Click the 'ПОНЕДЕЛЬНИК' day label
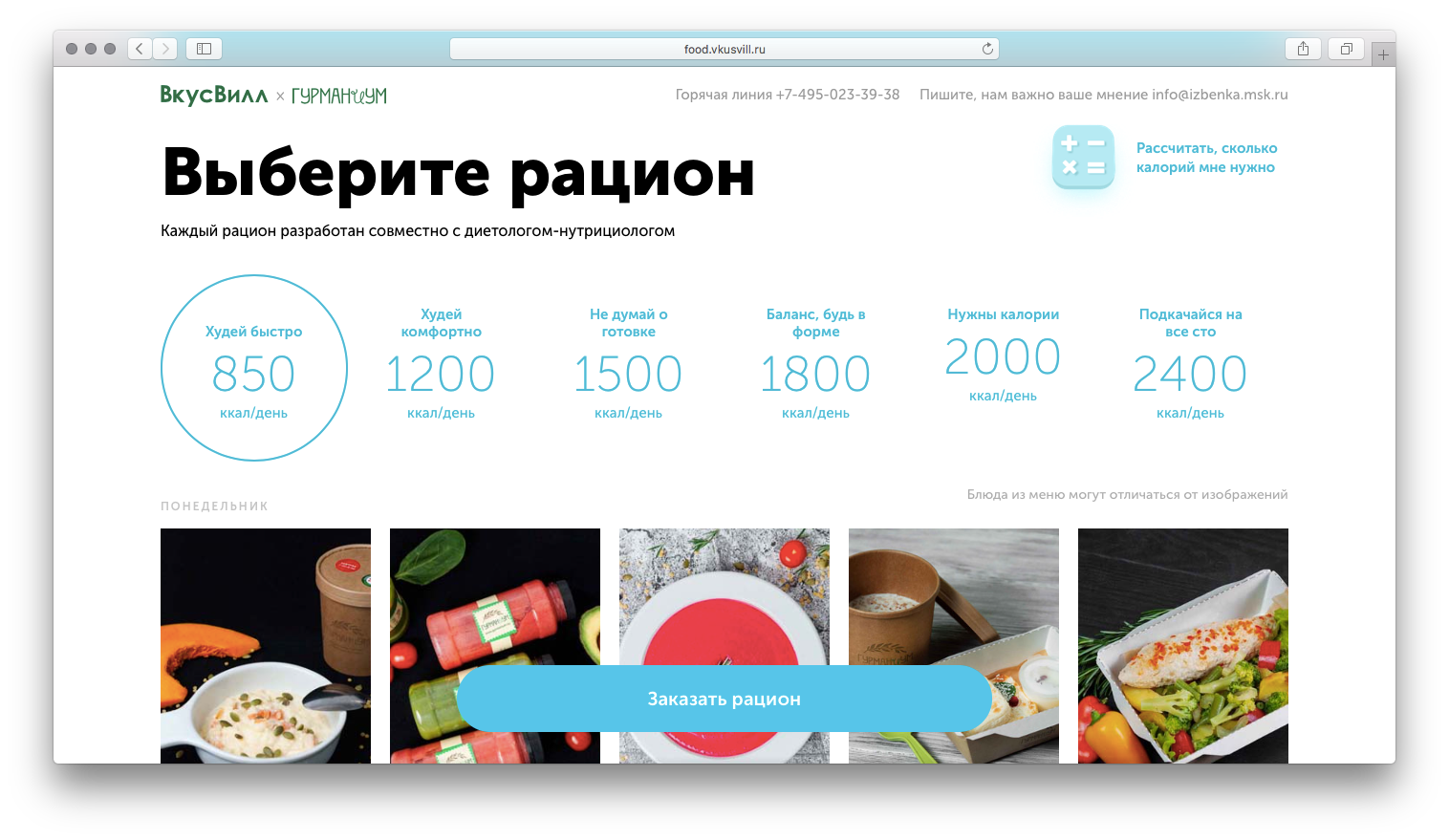1449x840 pixels. (214, 506)
